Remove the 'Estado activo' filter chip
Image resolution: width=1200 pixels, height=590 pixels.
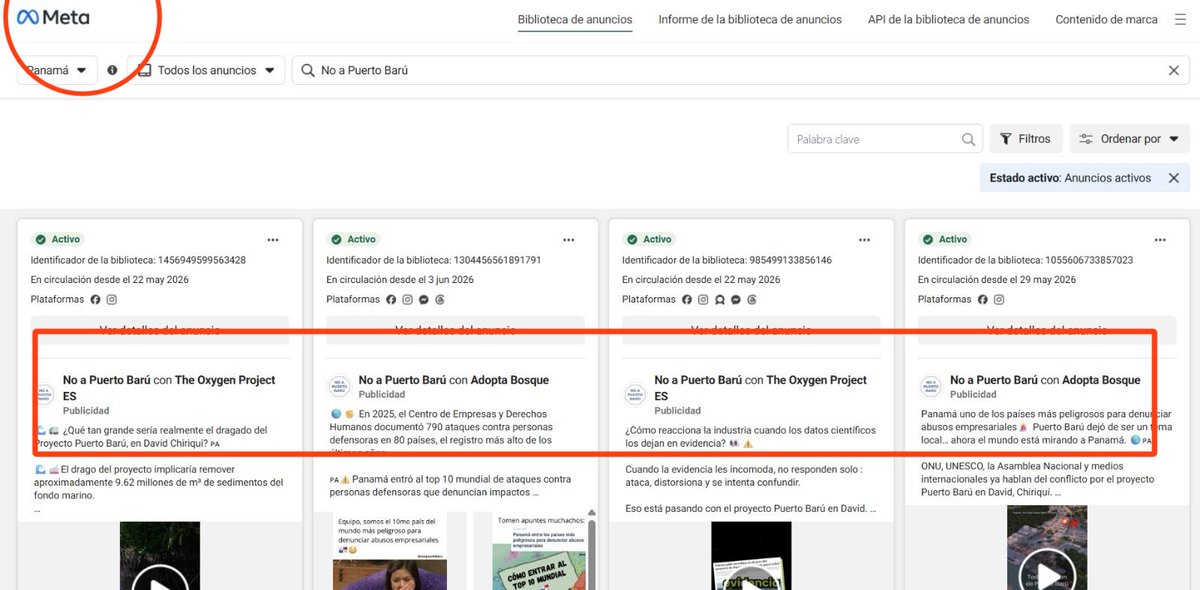click(x=1174, y=178)
